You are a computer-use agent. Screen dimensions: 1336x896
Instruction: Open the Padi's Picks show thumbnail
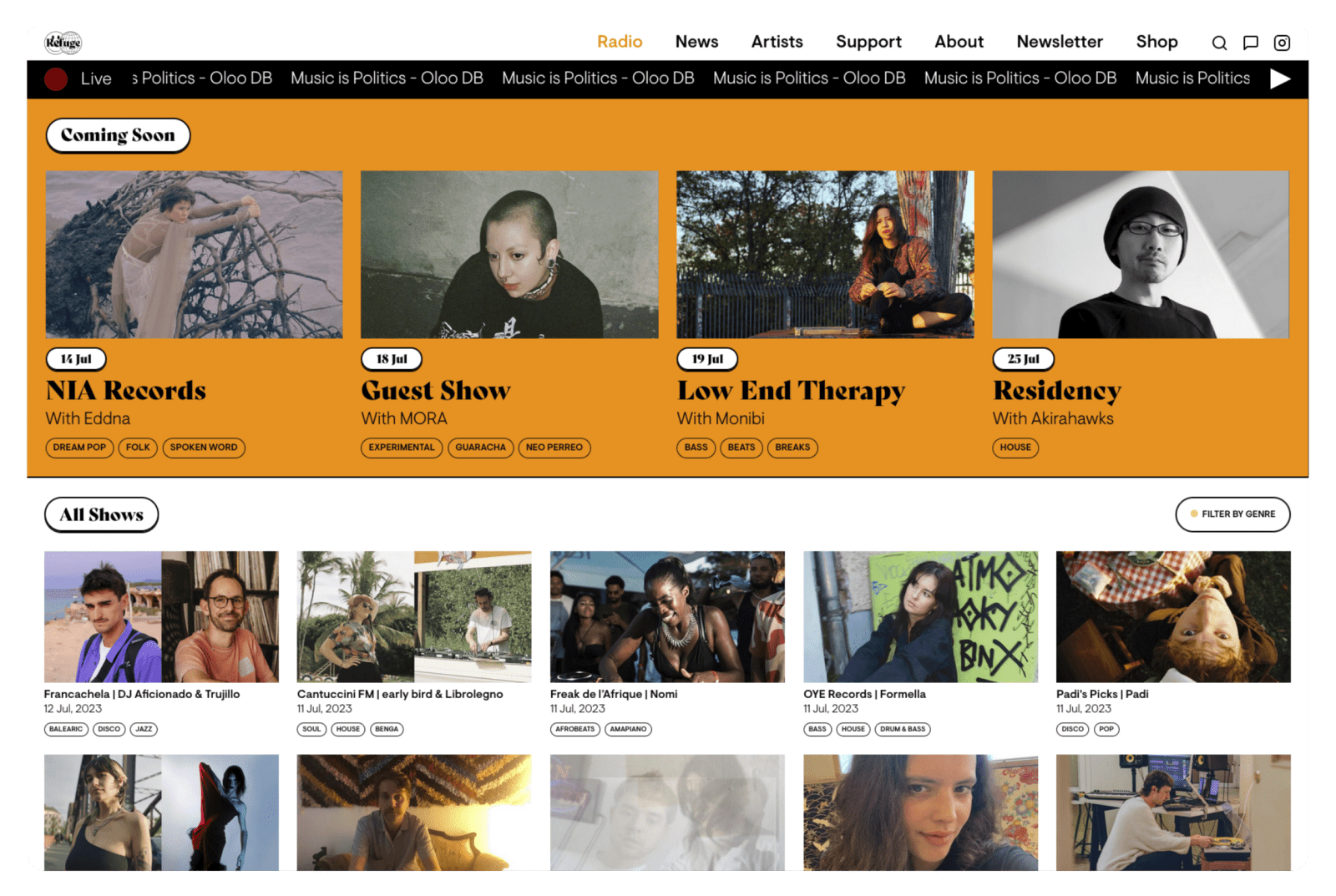coord(1173,617)
